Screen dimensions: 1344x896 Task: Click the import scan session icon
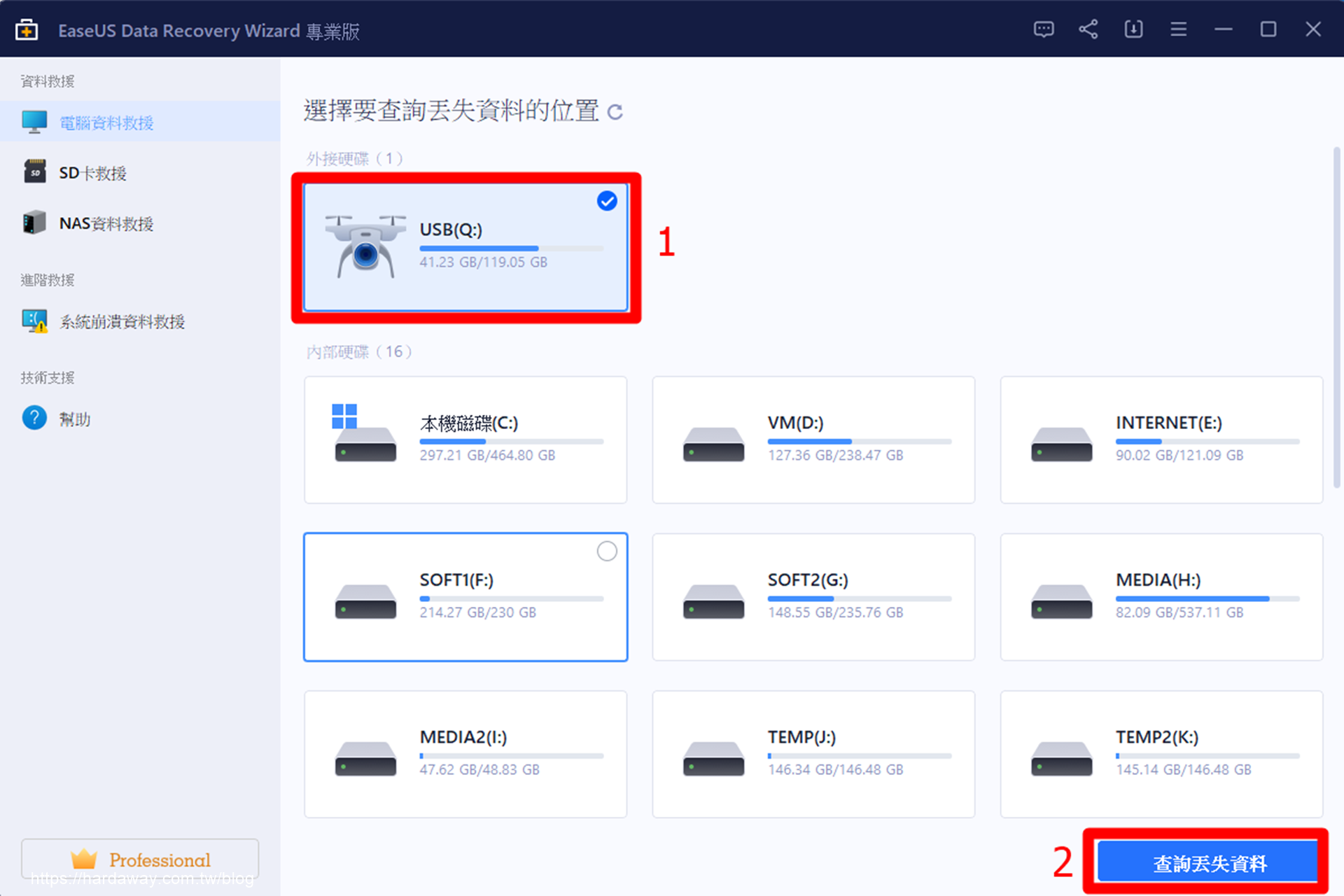[1133, 29]
